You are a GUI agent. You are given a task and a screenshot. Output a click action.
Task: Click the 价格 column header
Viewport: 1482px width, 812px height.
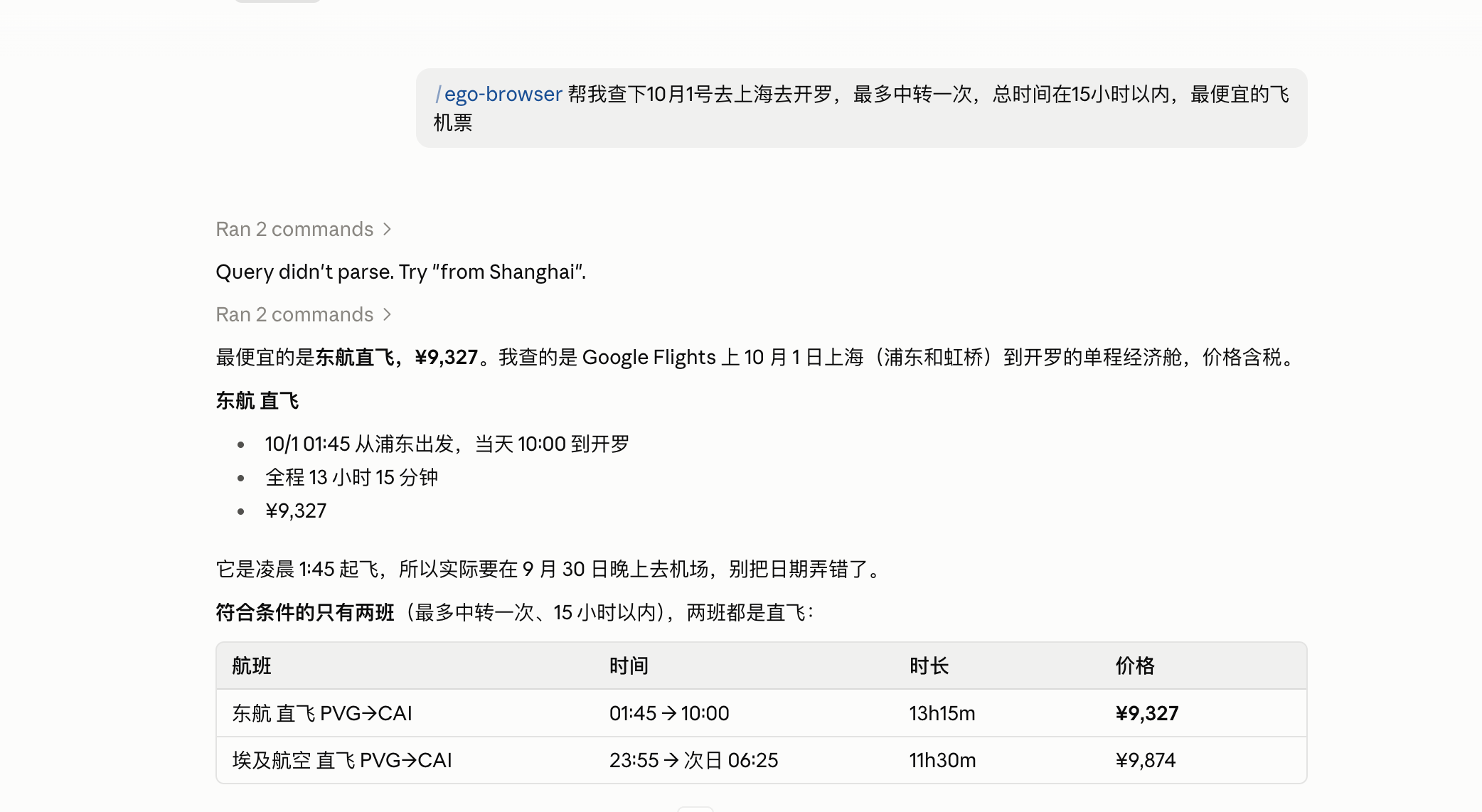1135,666
